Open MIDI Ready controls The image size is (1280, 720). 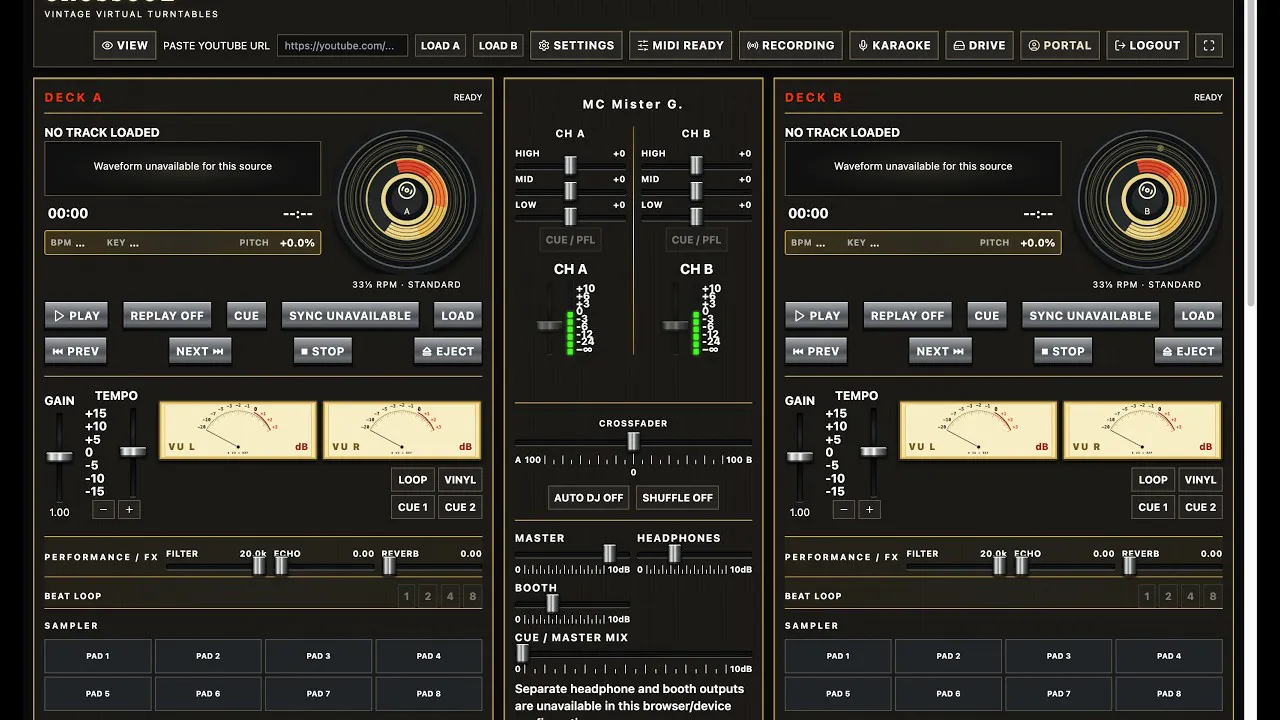(680, 45)
